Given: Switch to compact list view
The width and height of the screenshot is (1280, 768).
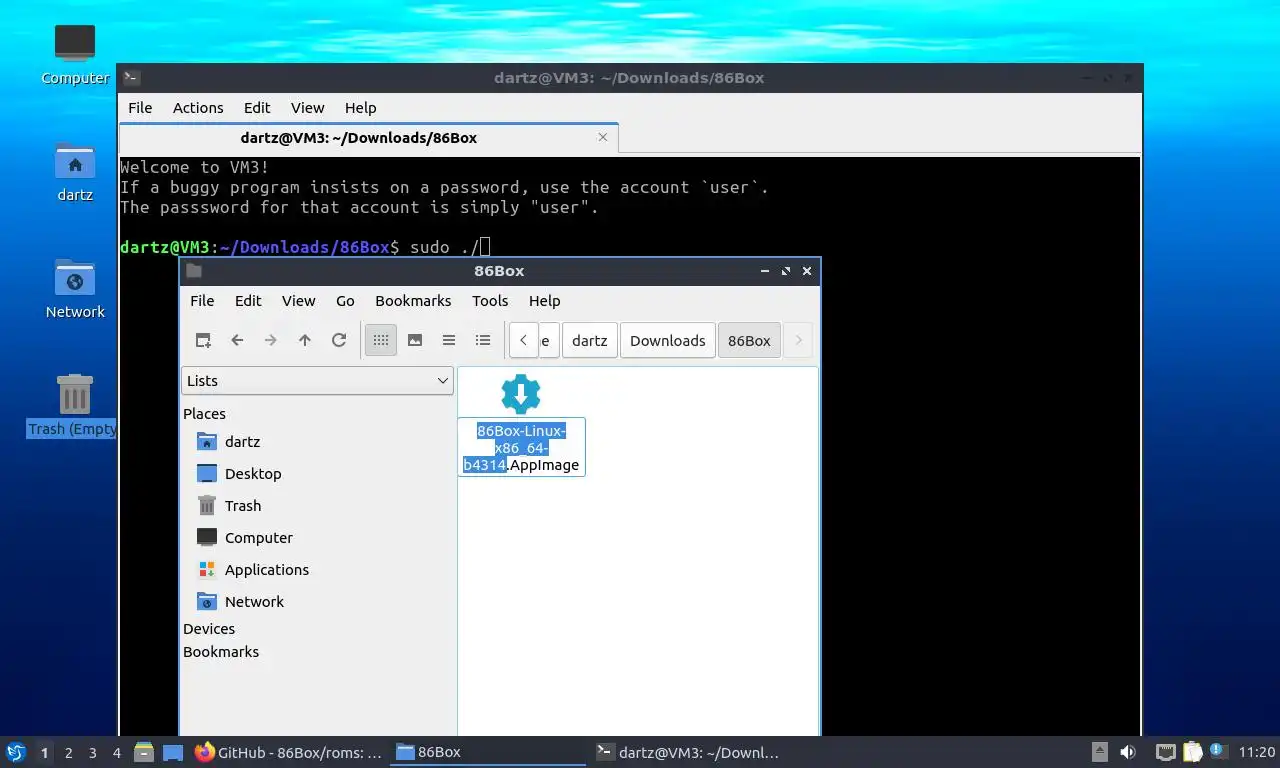Looking at the screenshot, I should pyautogui.click(x=449, y=340).
